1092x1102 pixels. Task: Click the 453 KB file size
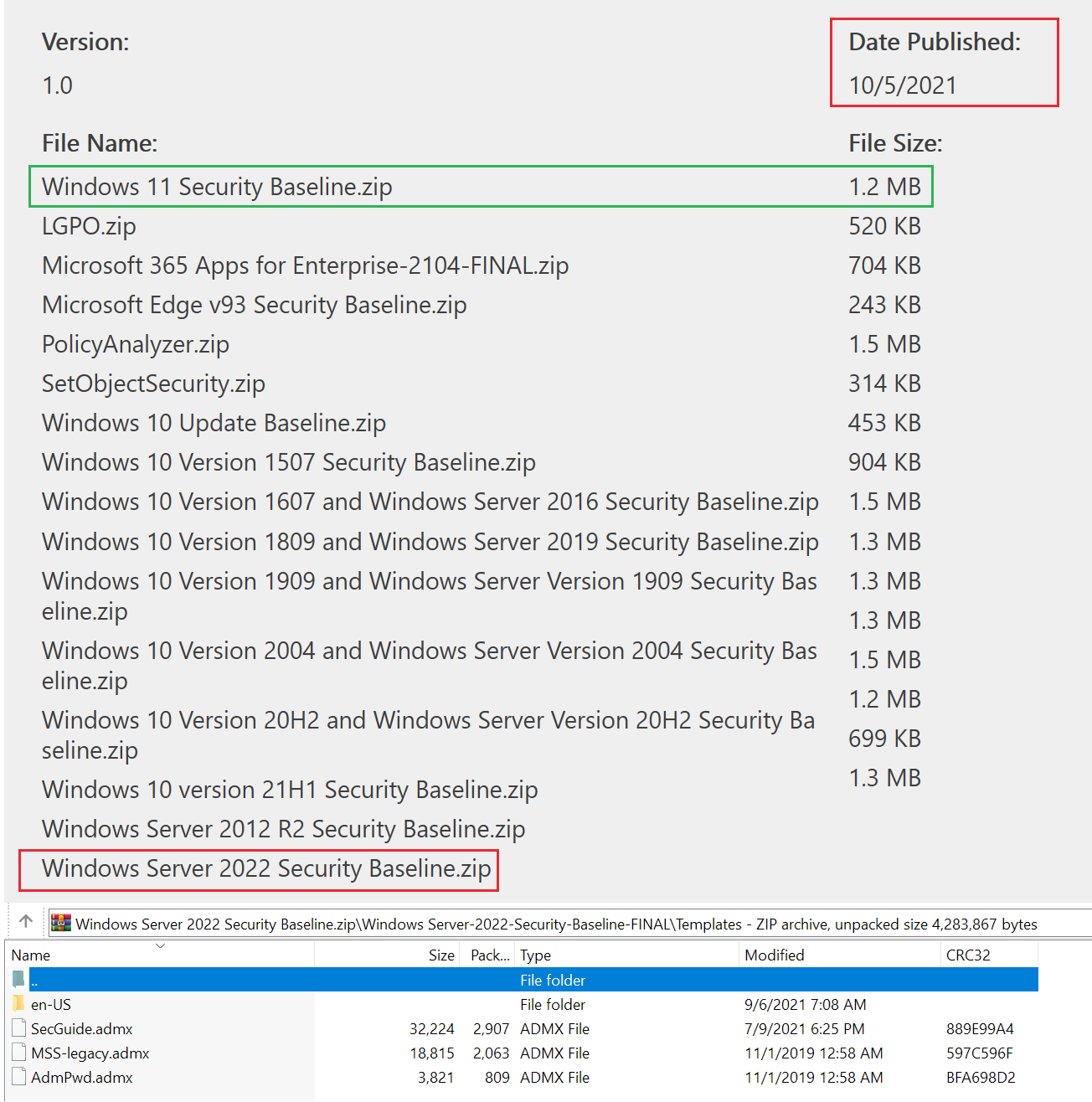coord(884,423)
